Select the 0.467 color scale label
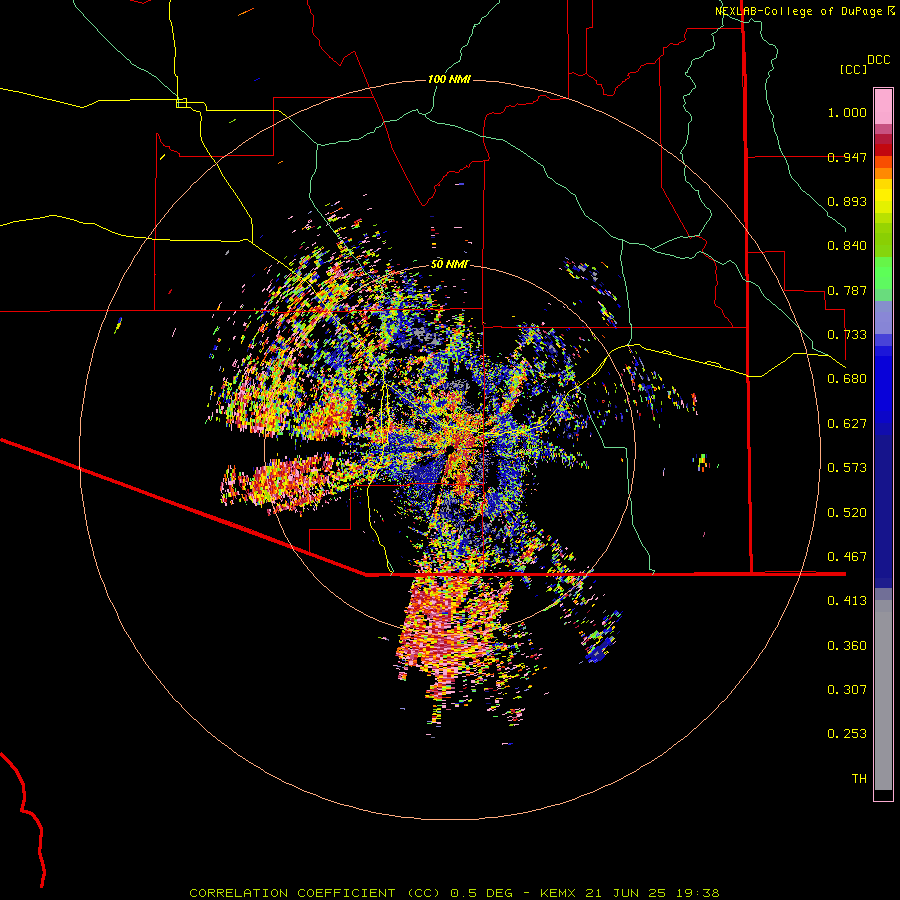The height and width of the screenshot is (900, 900). click(847, 557)
